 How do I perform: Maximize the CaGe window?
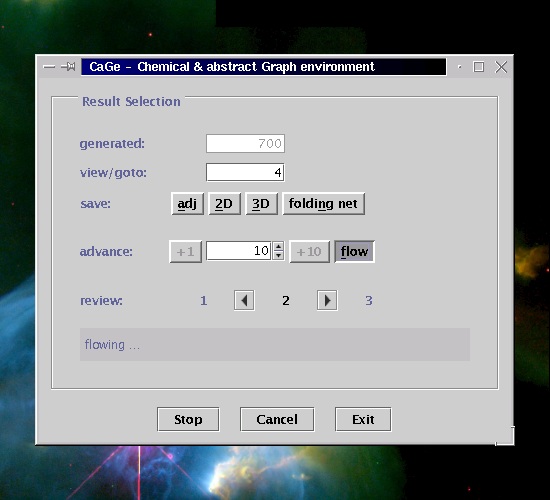[479, 67]
